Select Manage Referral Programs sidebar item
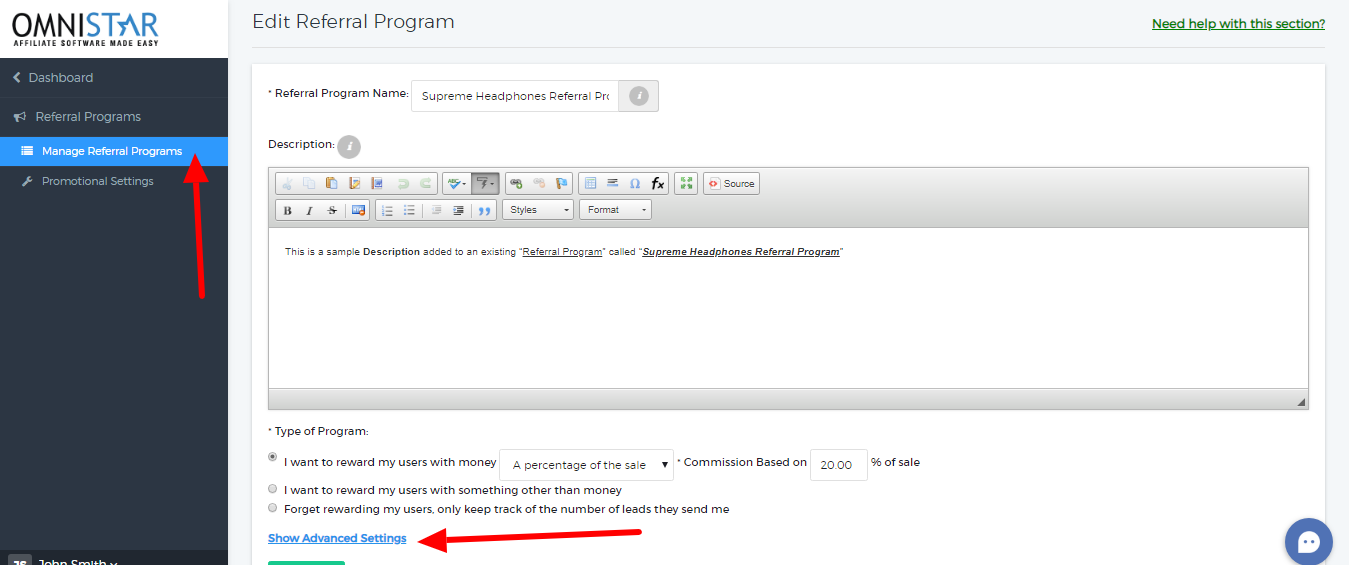The height and width of the screenshot is (565, 1349). (114, 151)
